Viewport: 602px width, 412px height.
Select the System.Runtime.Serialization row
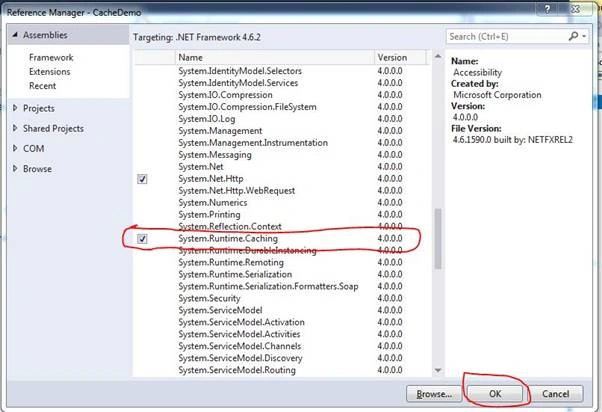281,275
